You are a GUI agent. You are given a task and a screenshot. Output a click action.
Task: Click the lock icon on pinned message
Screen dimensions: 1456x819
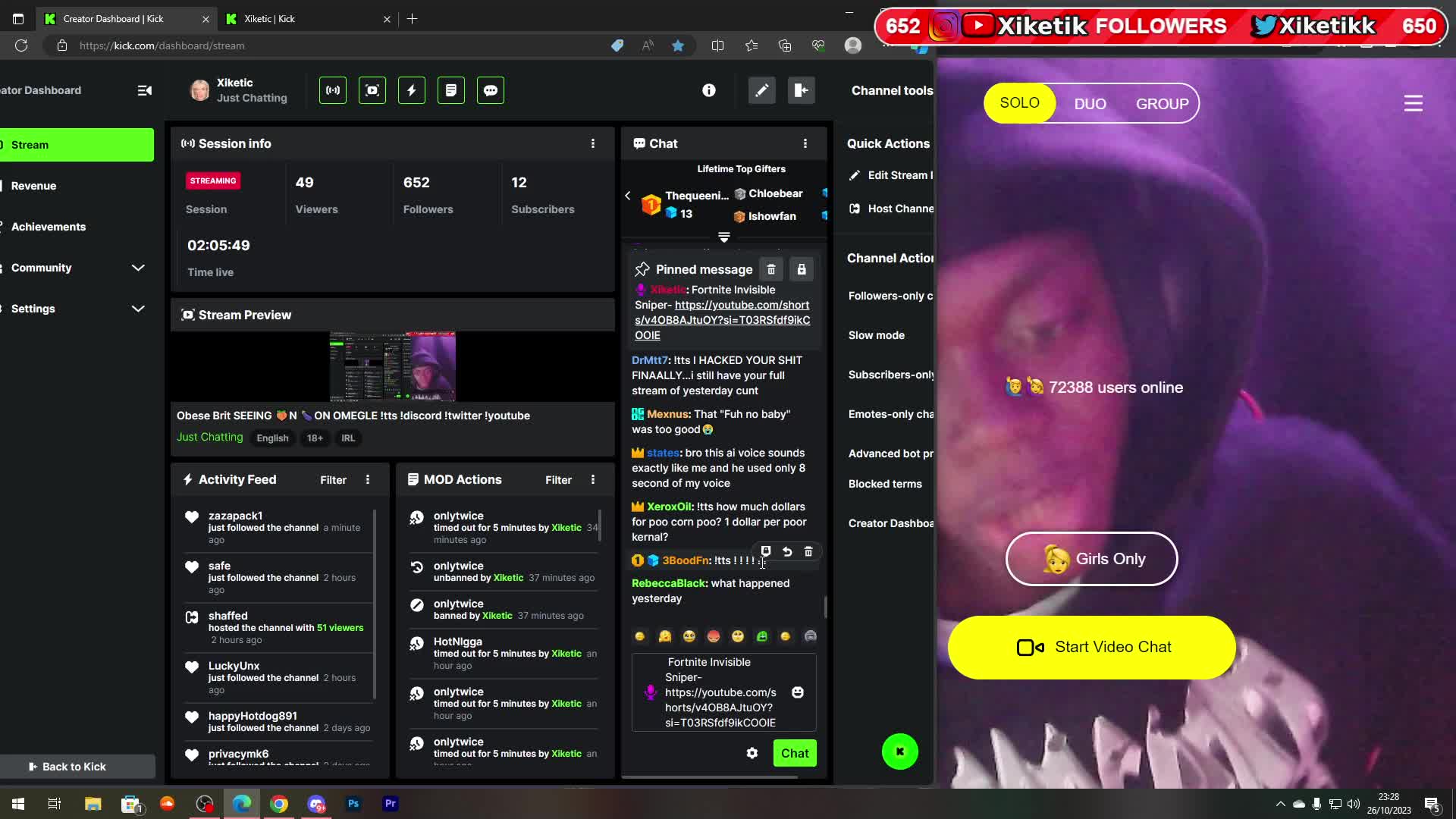(x=802, y=269)
